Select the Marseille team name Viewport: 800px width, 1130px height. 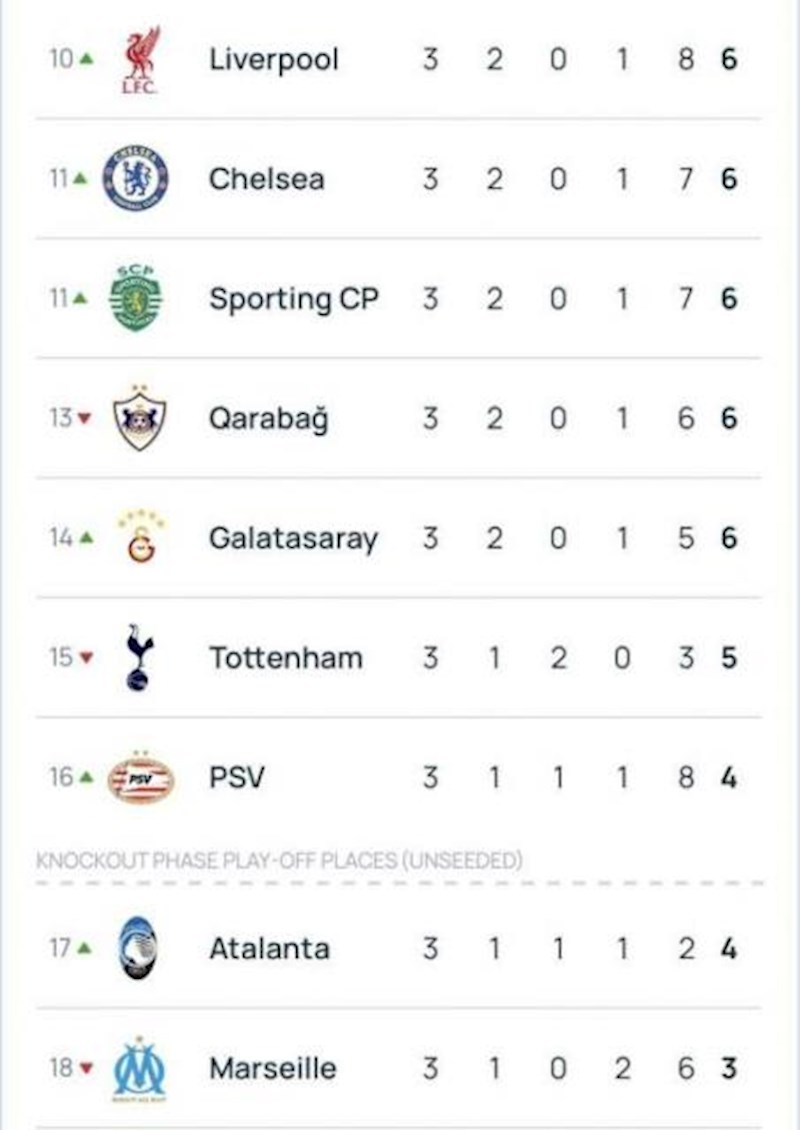[272, 1068]
